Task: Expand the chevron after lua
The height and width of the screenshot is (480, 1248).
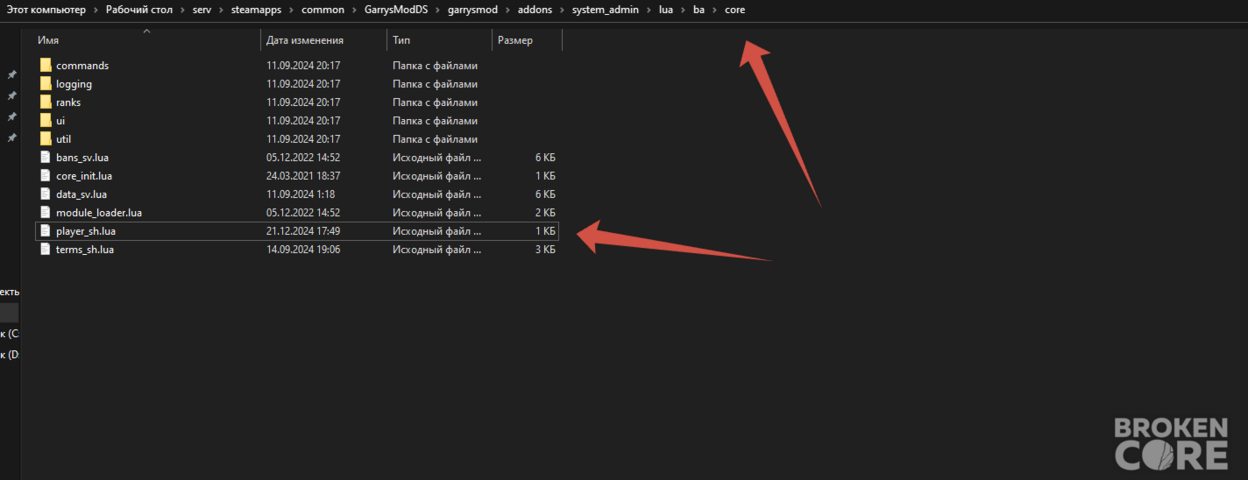Action: click(x=683, y=10)
